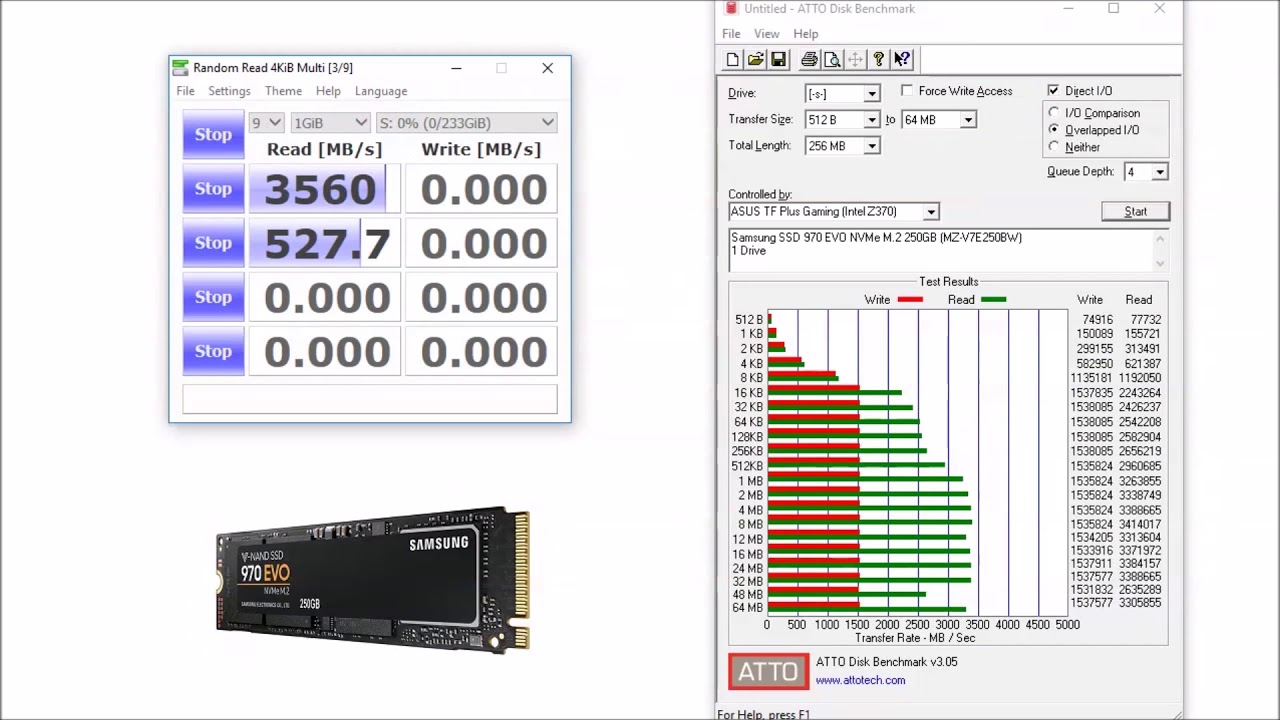Click the Stop button beside the 527.7 result

213,243
